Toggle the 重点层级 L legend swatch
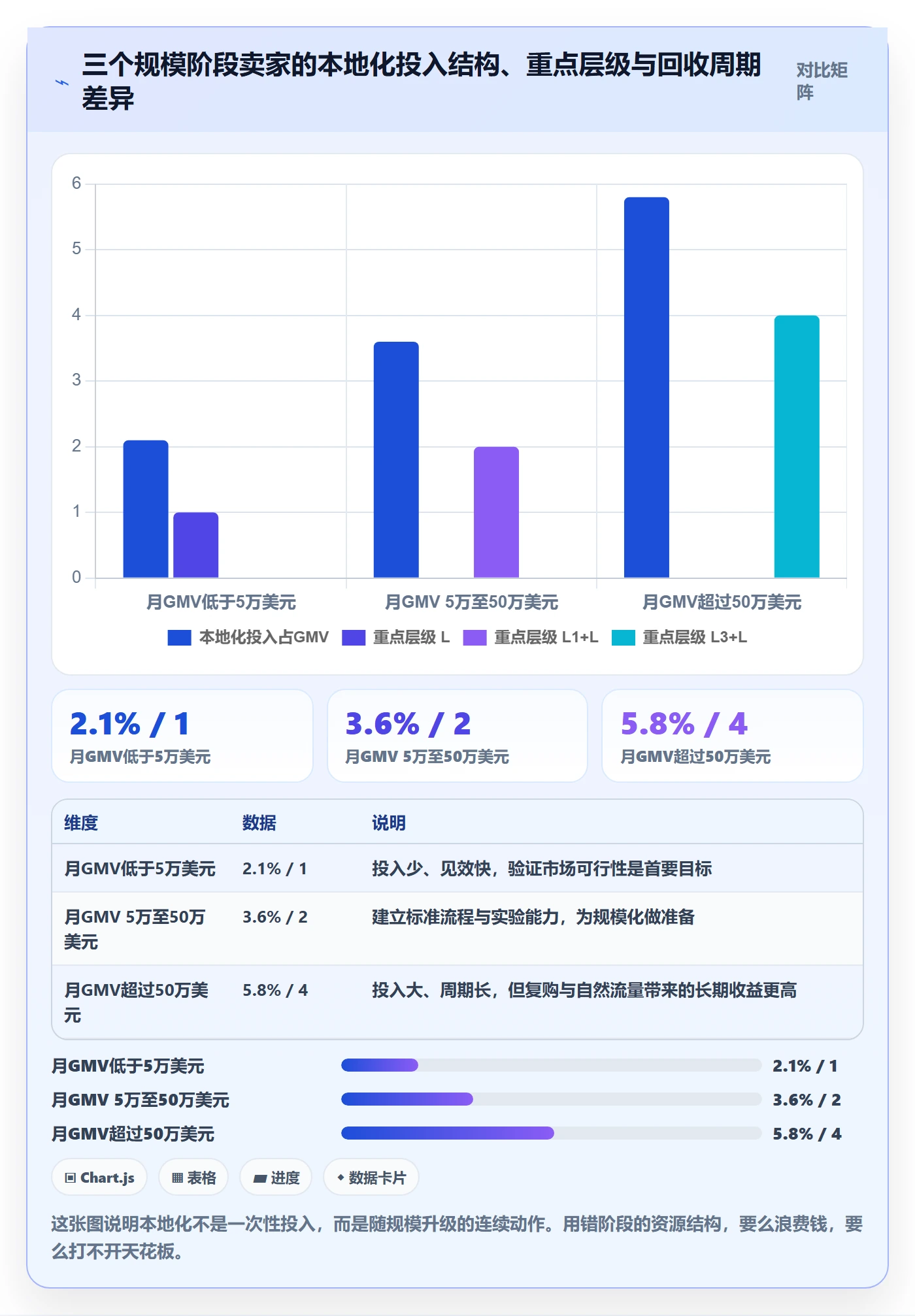The image size is (915, 1316). (x=354, y=637)
